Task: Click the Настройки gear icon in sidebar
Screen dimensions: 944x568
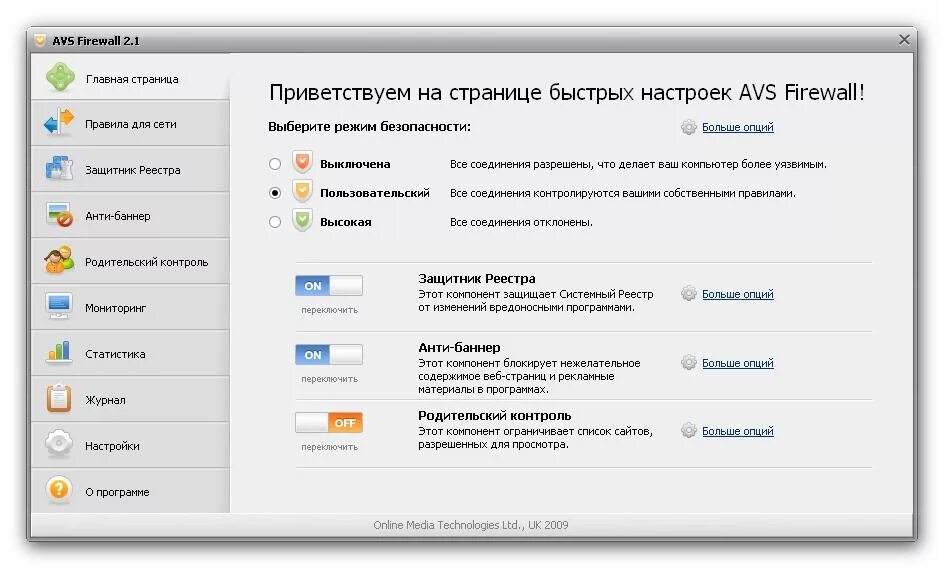Action: [x=59, y=444]
